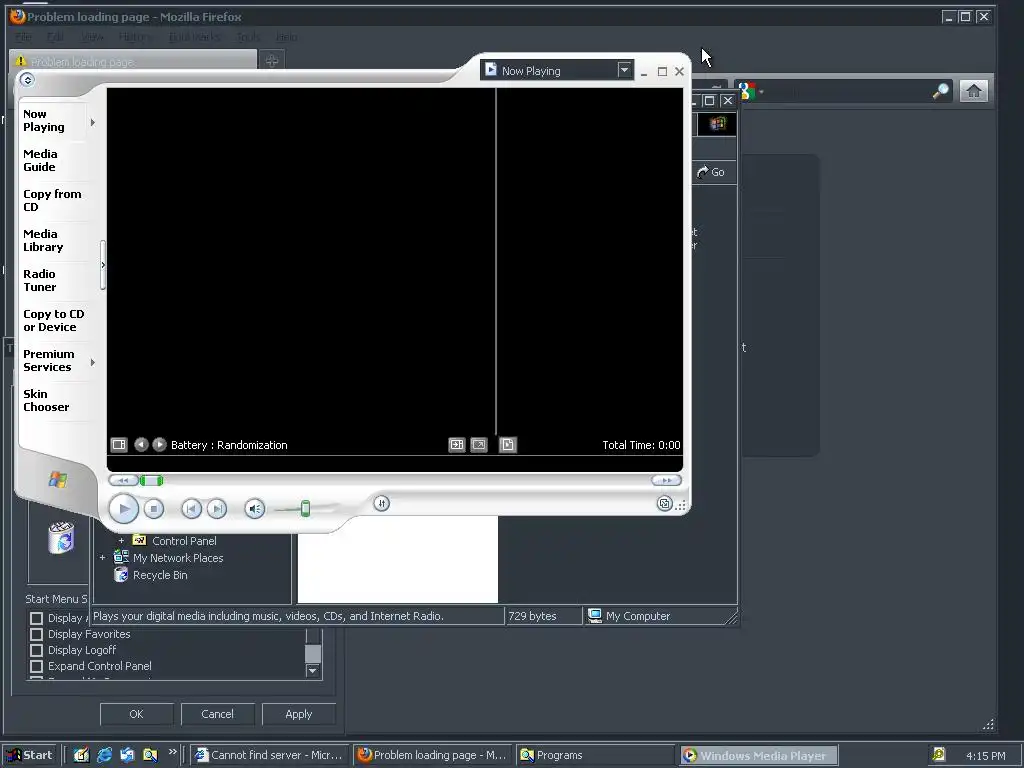The image size is (1024, 768).
Task: Skip to previous track
Action: 191,509
